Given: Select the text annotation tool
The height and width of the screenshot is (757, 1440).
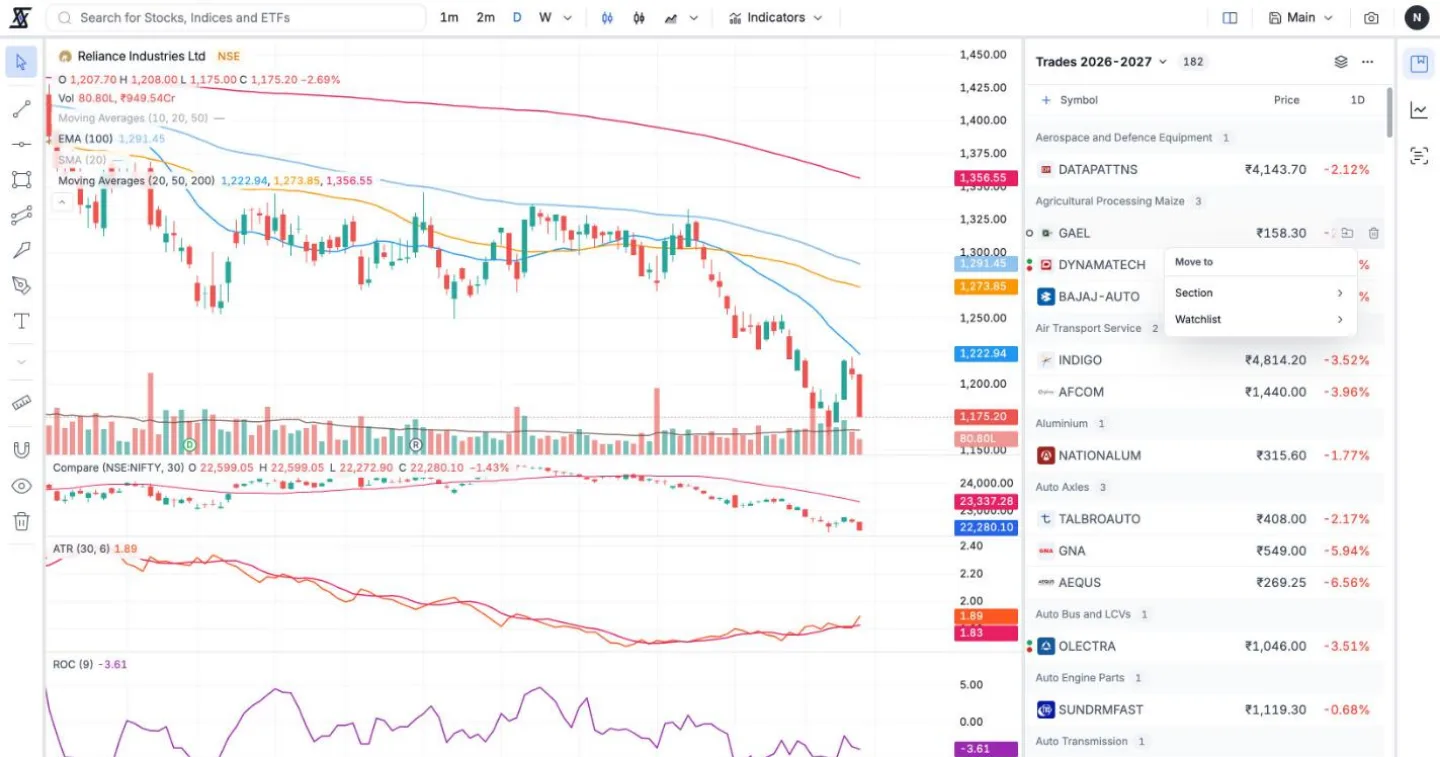Looking at the screenshot, I should [x=21, y=321].
